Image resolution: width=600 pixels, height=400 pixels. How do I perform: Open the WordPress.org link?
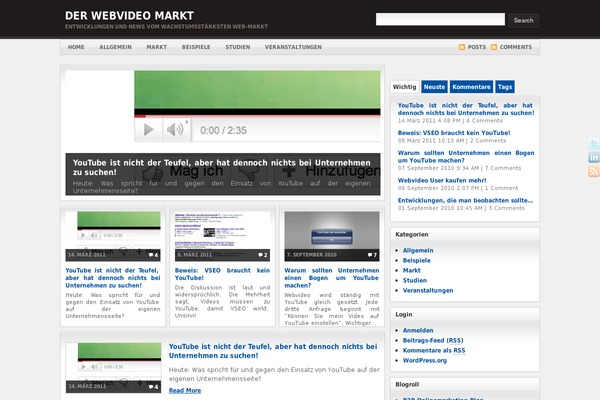point(425,360)
